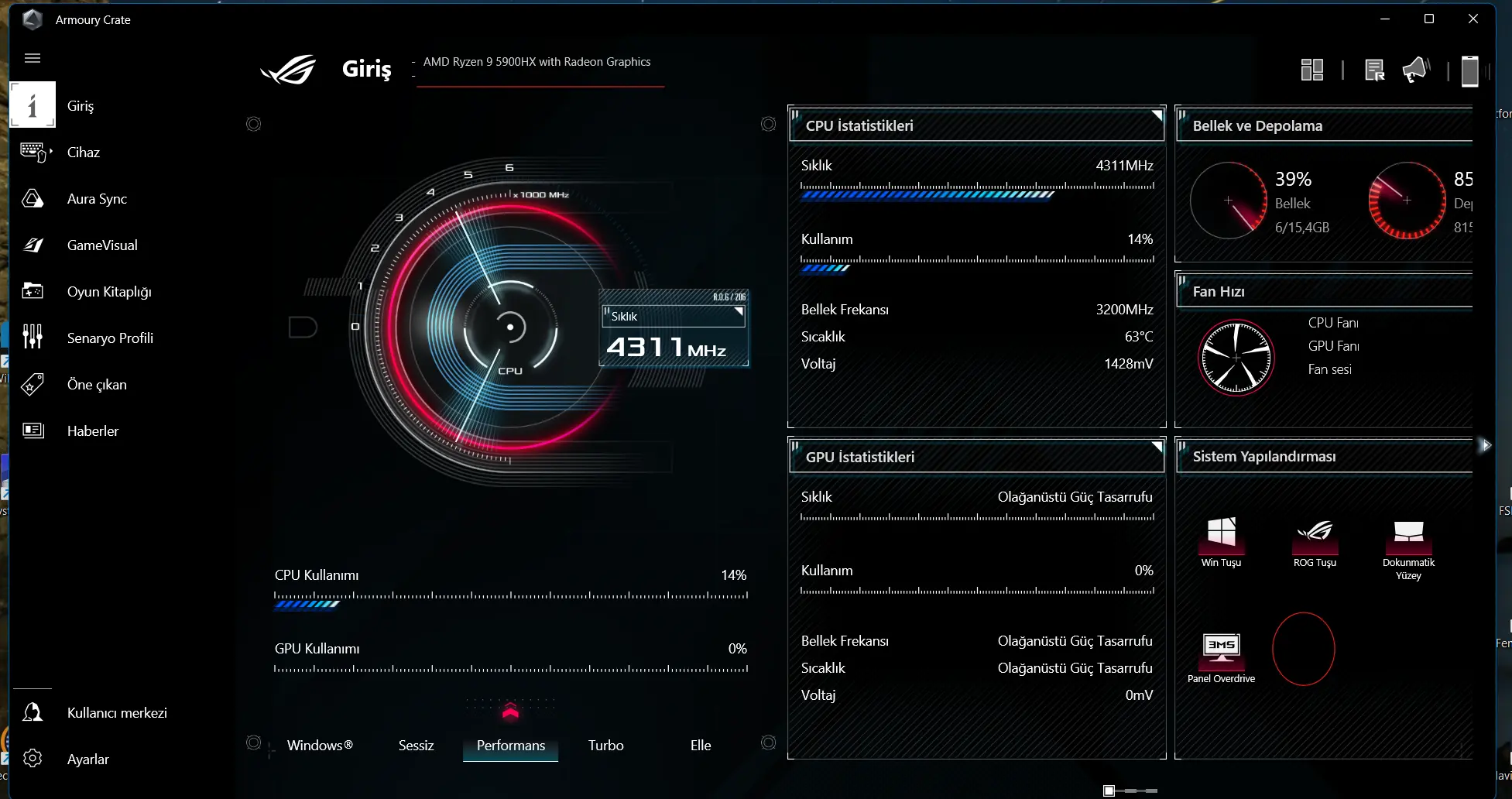
Task: Go to Oyun Kitaplığı in the sidebar
Action: click(109, 292)
